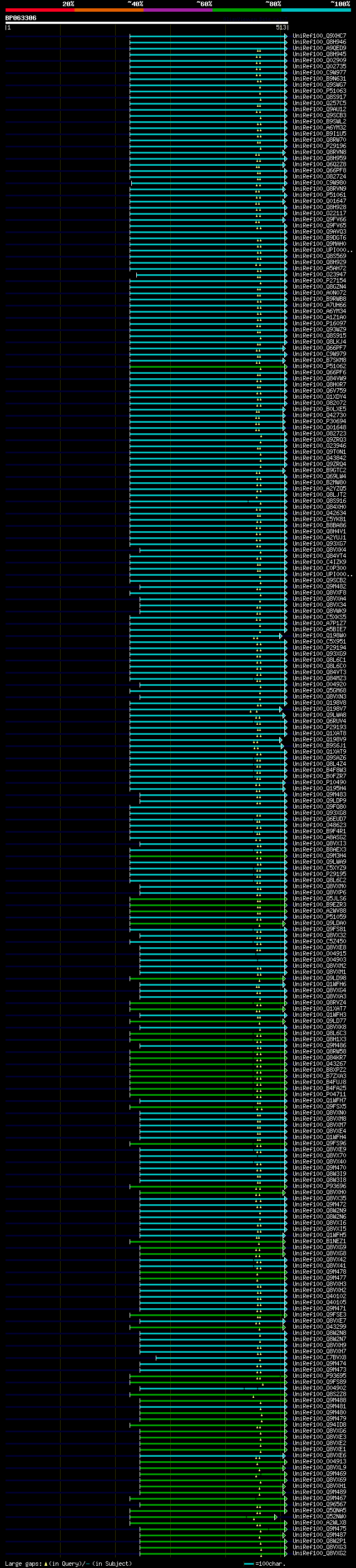Image resolution: width=356 pixels, height=1568 pixels.
Task: Select the UniRef100_Q6Q2Z8 label
Action: [x=319, y=164]
